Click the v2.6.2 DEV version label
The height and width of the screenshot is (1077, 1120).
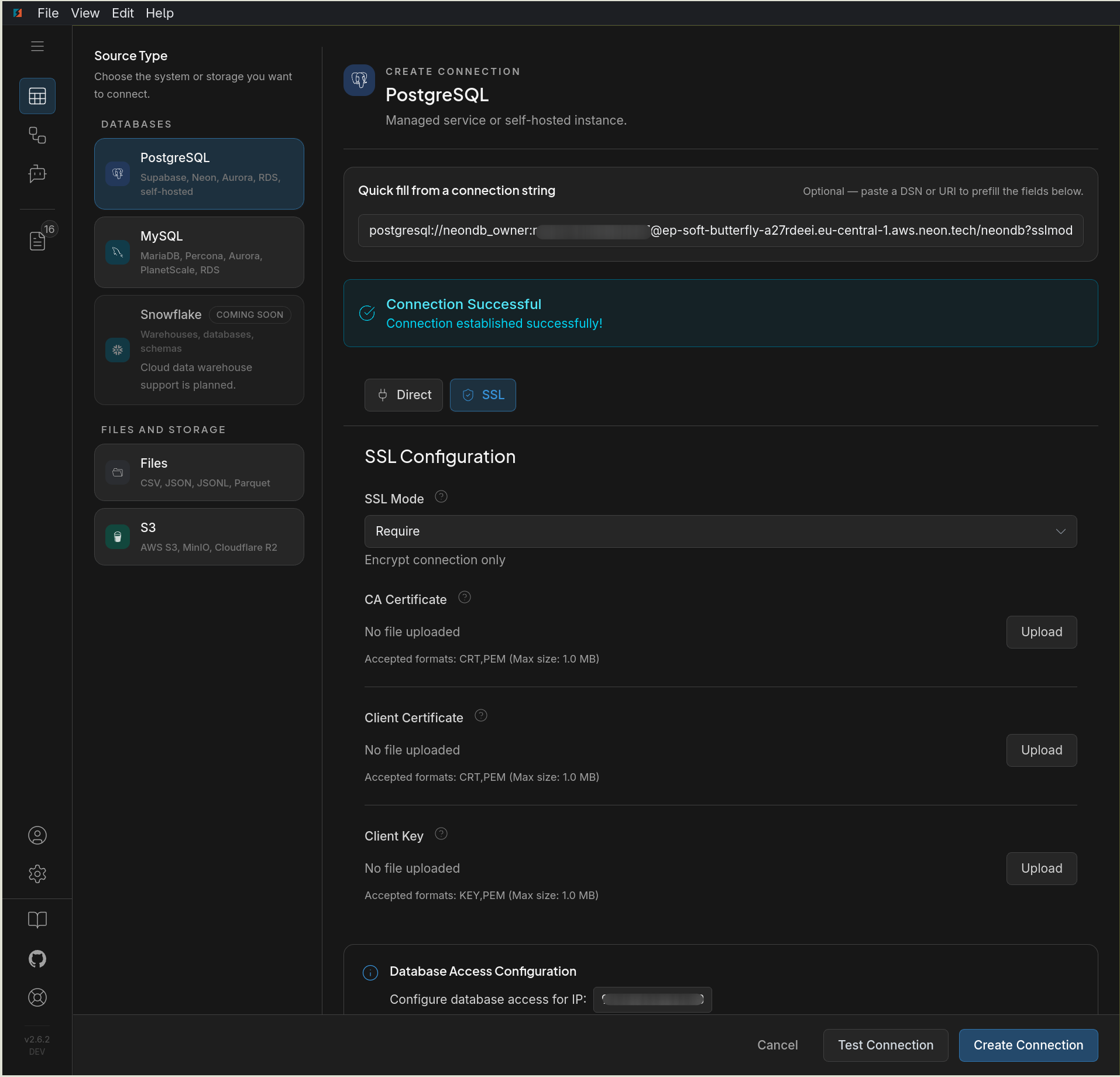pos(37,1045)
